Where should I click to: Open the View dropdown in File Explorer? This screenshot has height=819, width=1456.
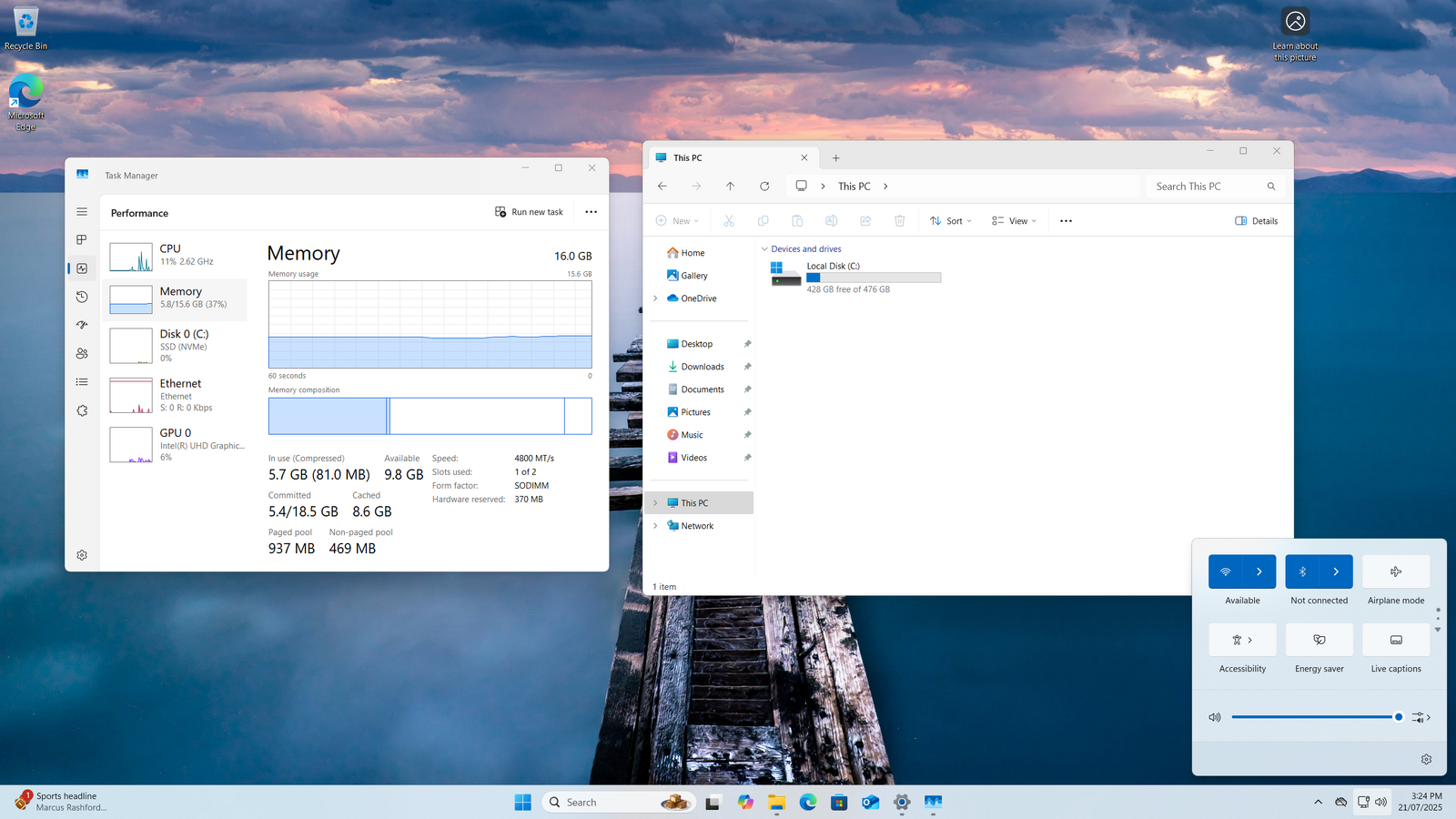[x=1014, y=221]
